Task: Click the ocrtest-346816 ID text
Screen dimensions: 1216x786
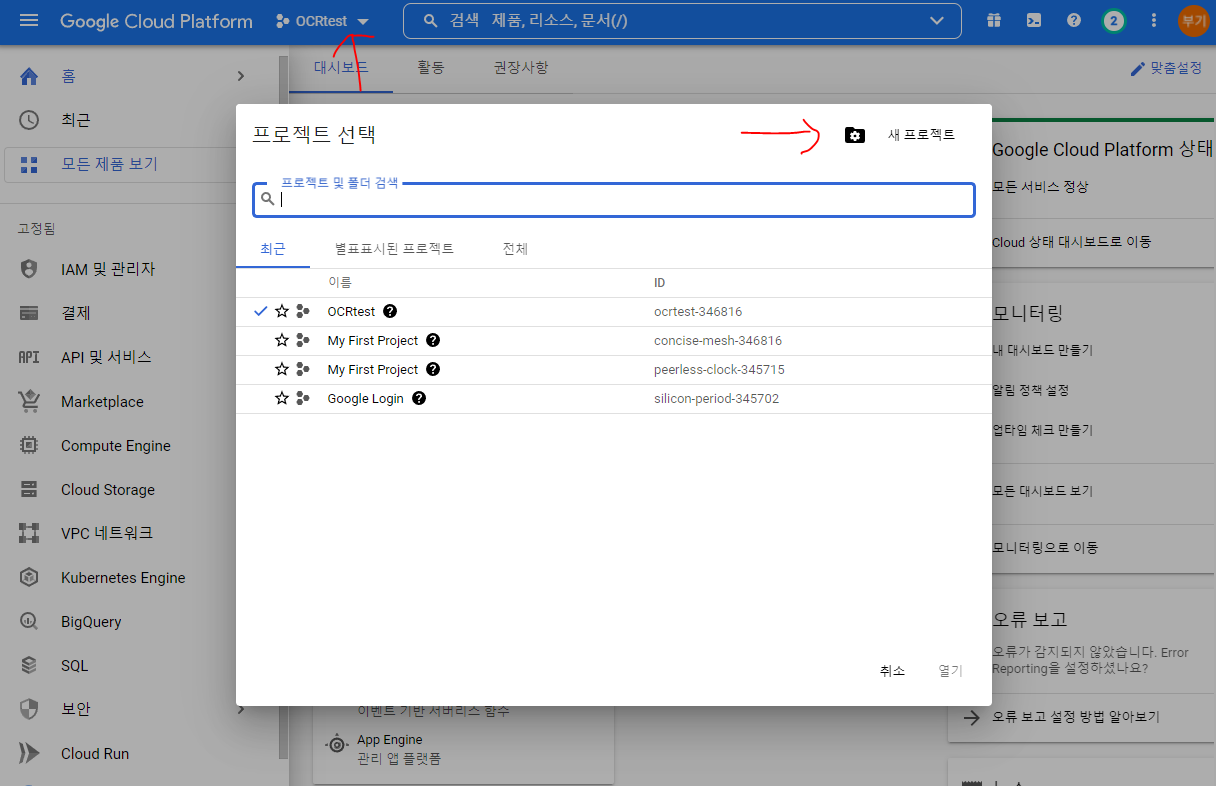Action: pyautogui.click(x=698, y=312)
